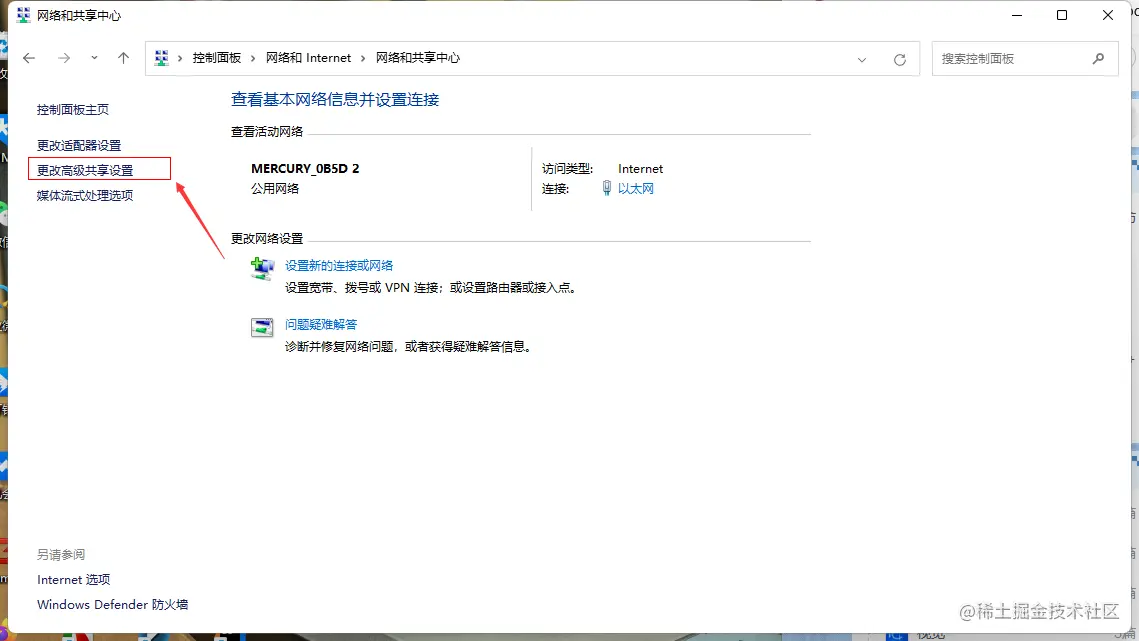Click the MERCURY_0B5D 2 network name
Image resolution: width=1139 pixels, height=641 pixels.
(305, 169)
